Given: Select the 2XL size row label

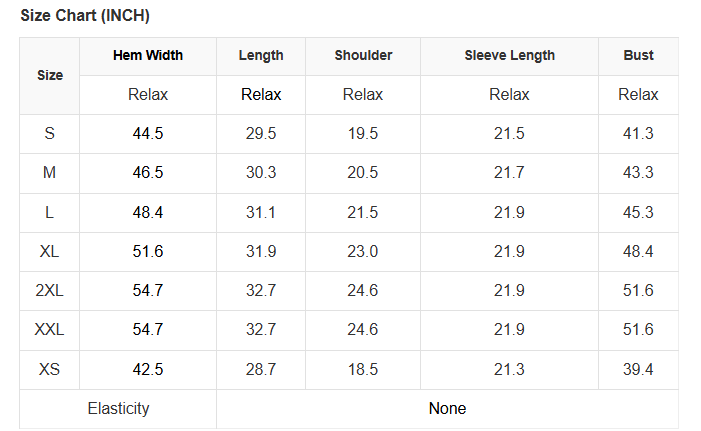Looking at the screenshot, I should click(x=50, y=291).
